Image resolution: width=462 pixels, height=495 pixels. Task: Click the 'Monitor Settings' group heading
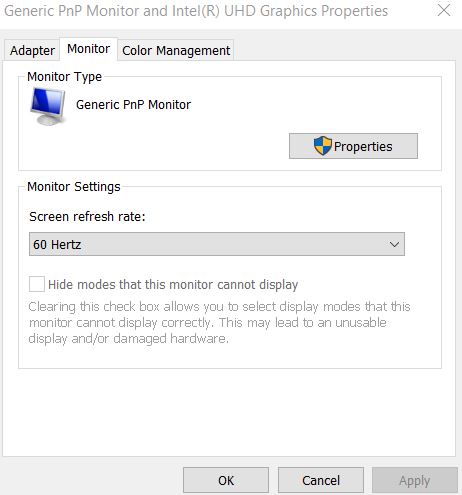click(74, 187)
